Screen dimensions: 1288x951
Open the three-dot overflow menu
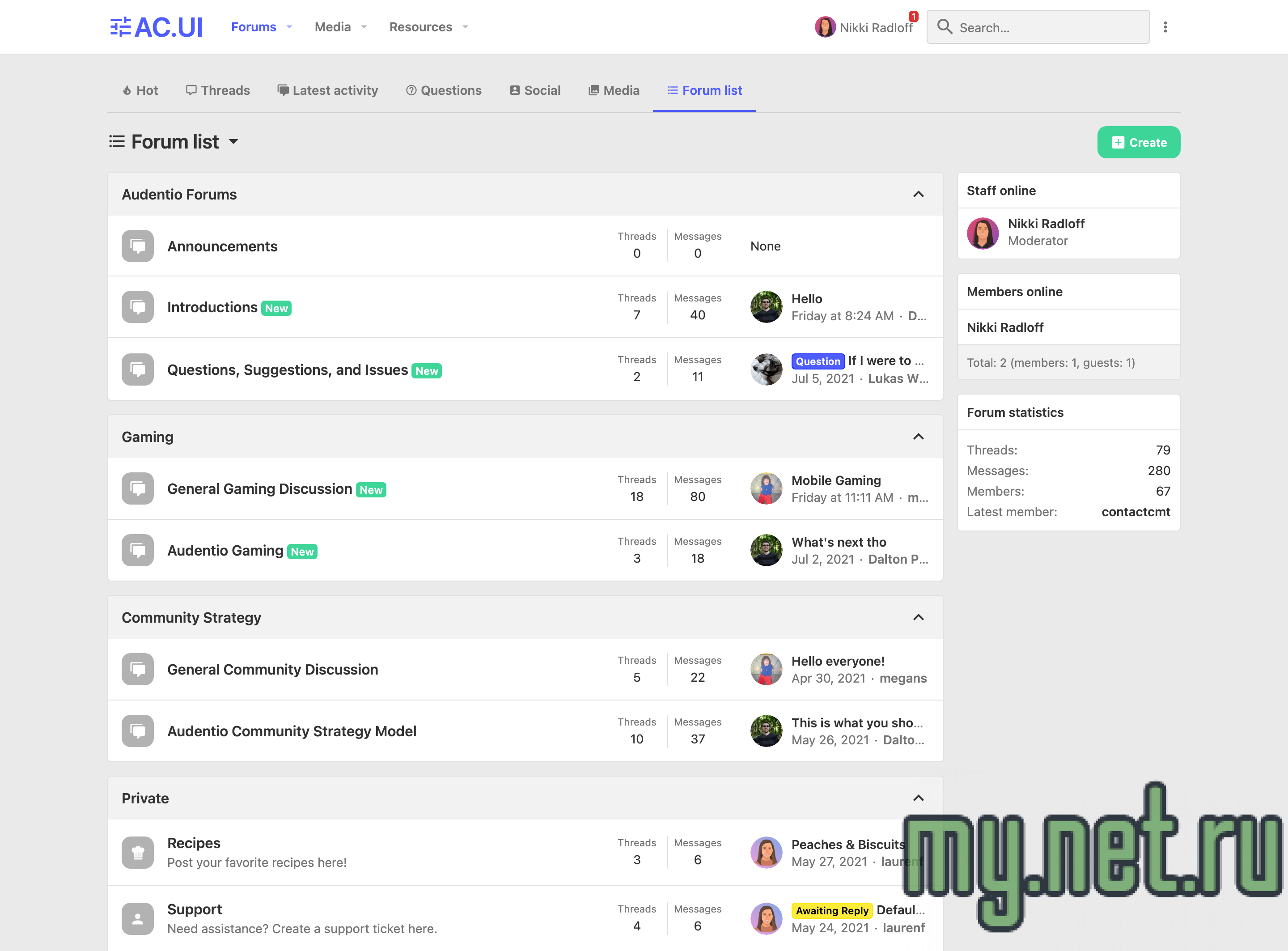1165,27
